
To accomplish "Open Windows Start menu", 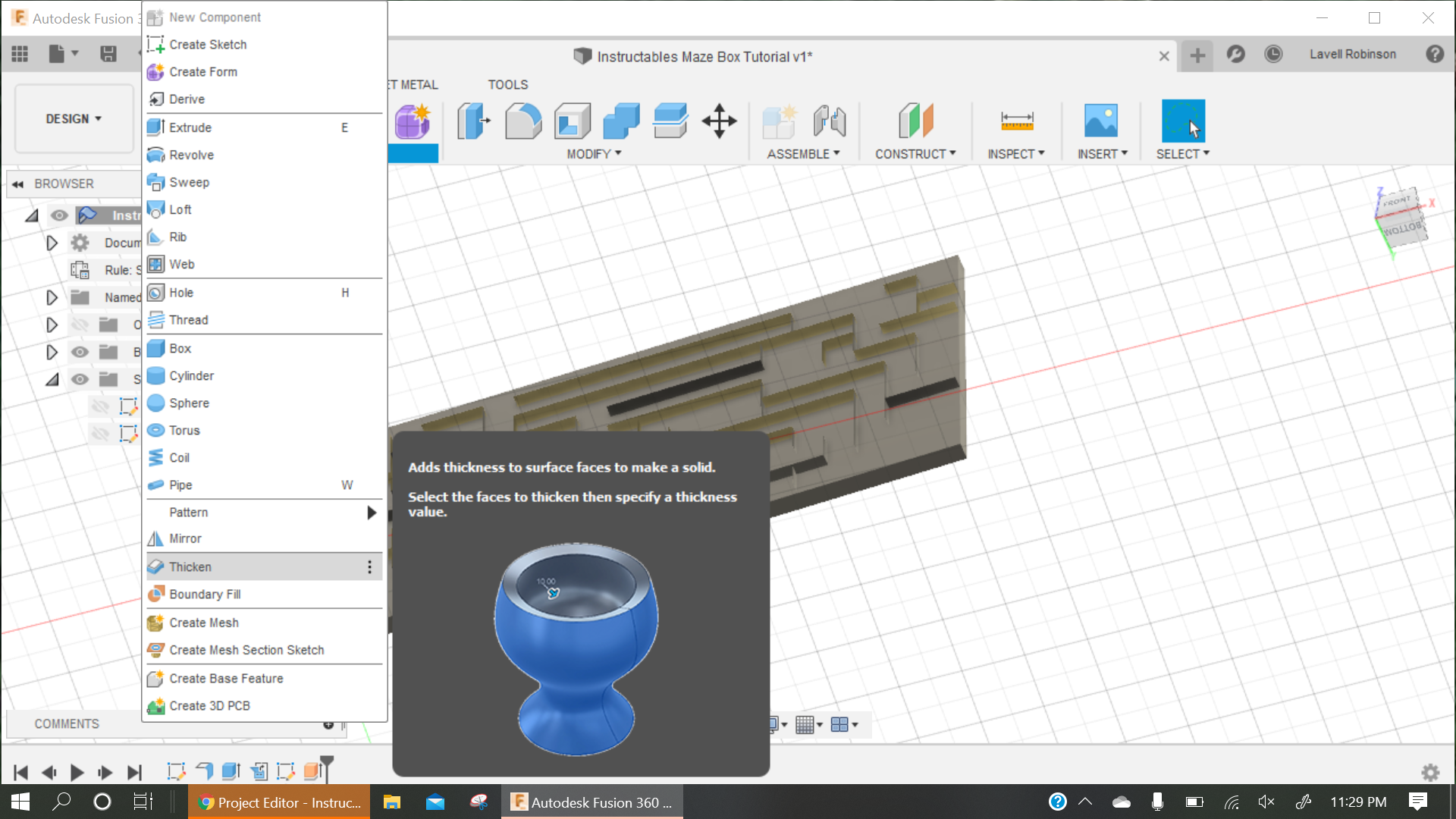I will click(20, 802).
